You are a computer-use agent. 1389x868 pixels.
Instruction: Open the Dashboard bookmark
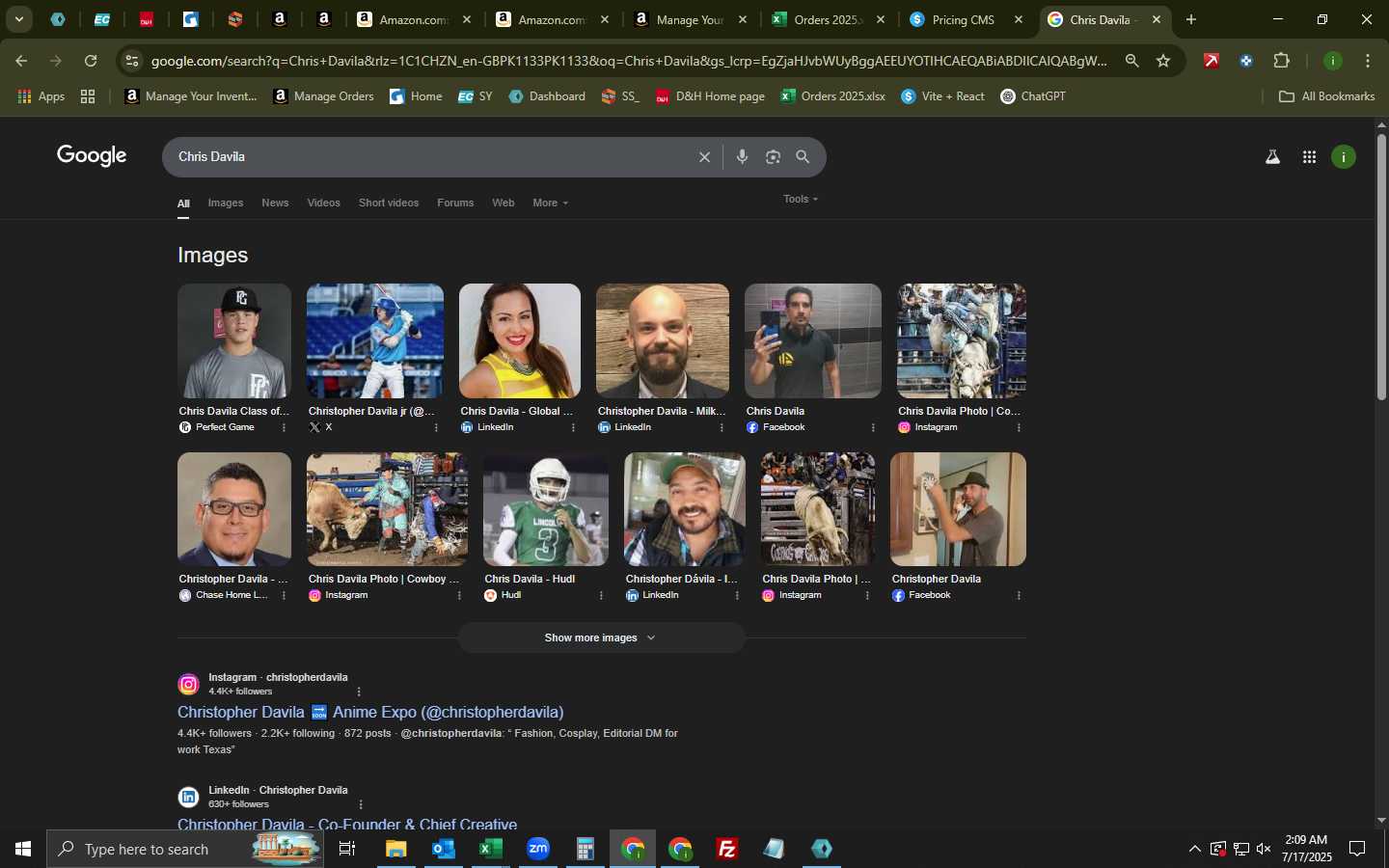coord(547,96)
